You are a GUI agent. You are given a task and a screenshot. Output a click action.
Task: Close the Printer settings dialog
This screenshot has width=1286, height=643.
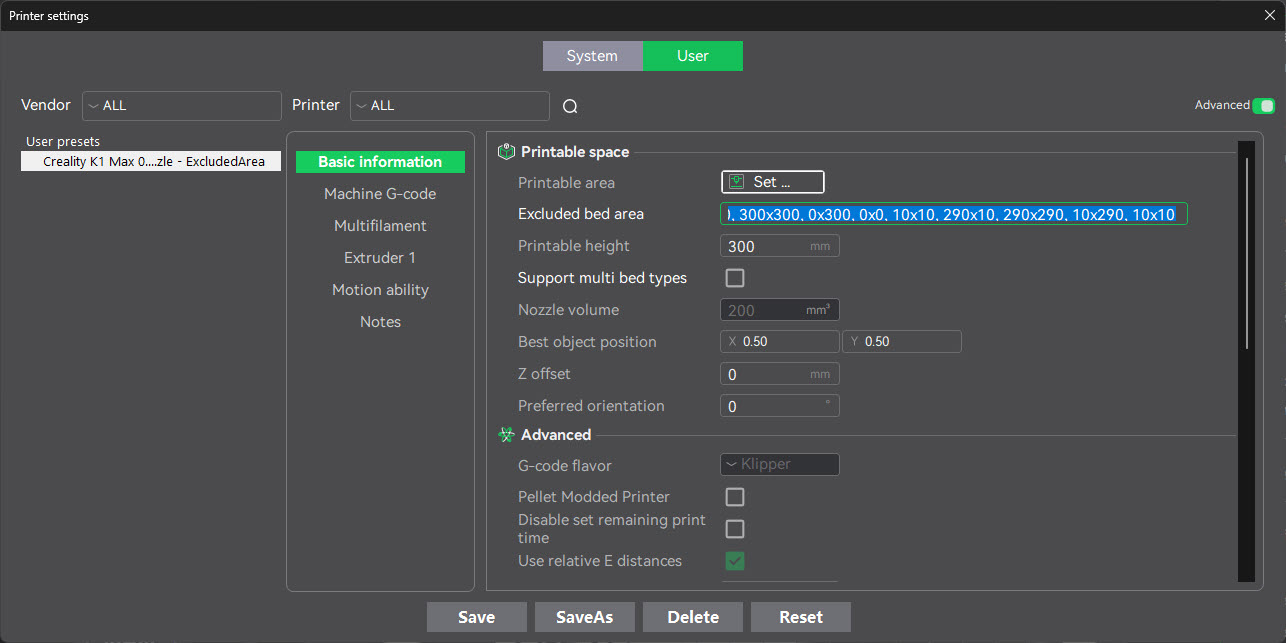click(1270, 15)
